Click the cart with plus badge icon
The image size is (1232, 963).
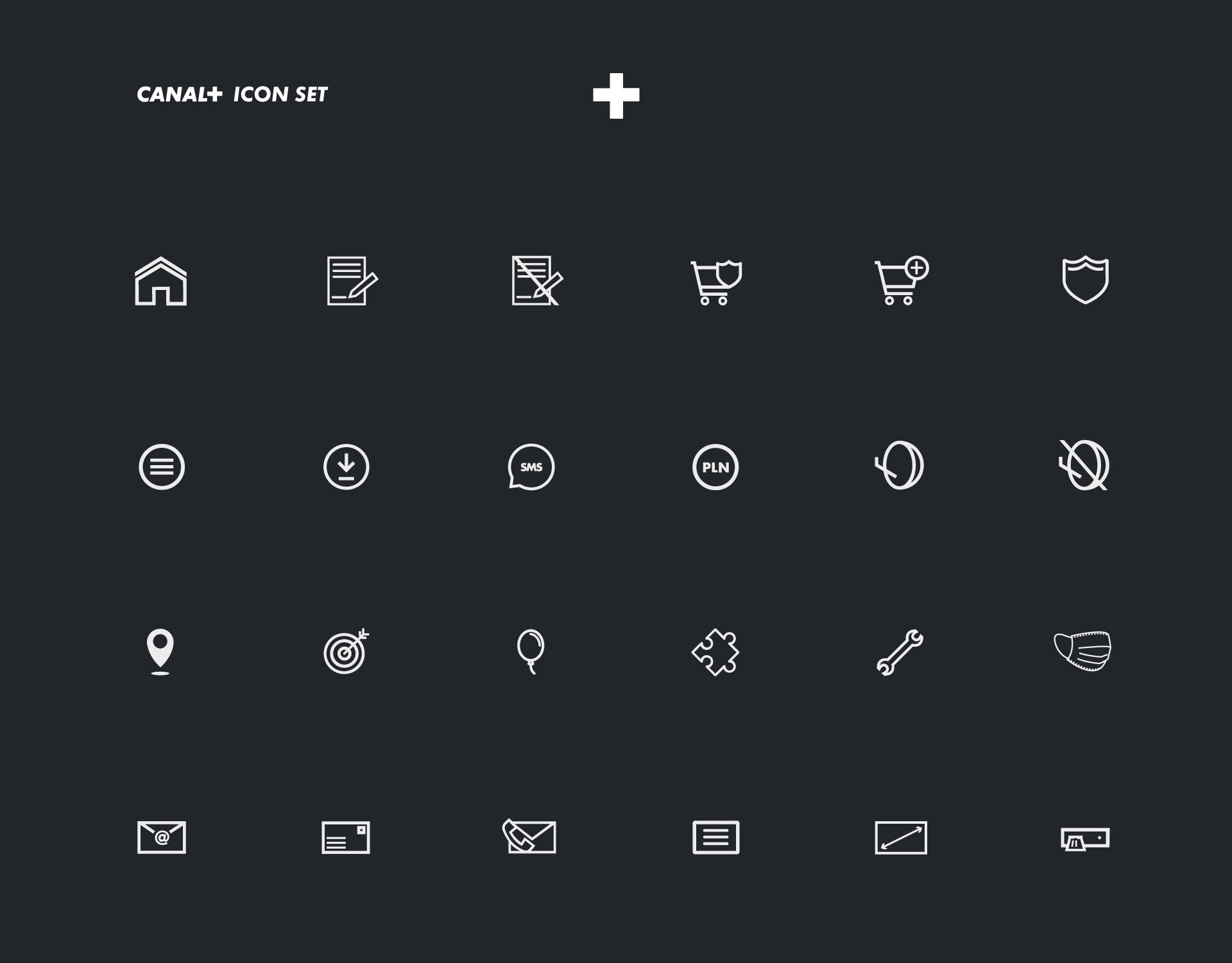pos(902,280)
